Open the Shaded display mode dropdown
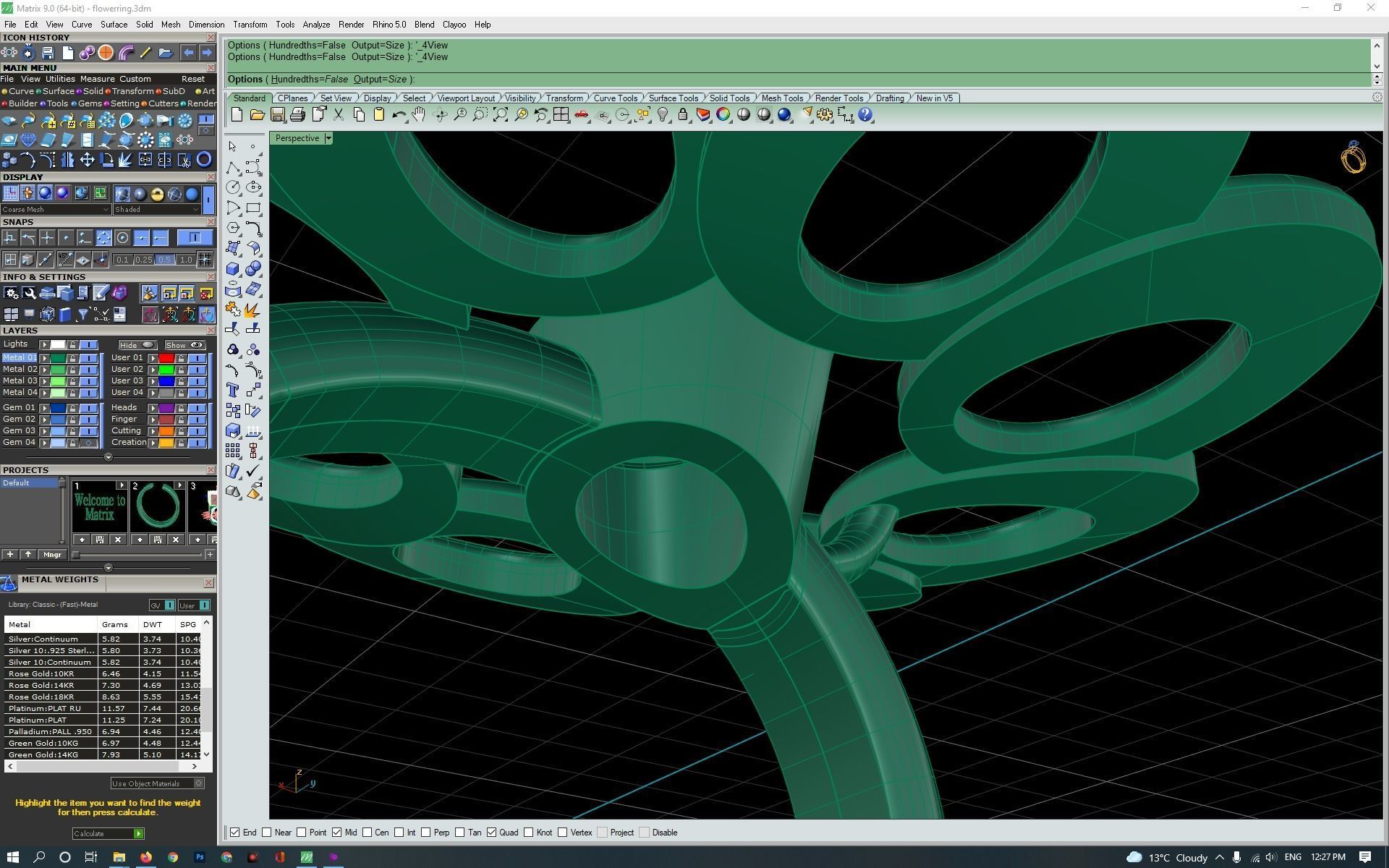1389x868 pixels. point(156,210)
